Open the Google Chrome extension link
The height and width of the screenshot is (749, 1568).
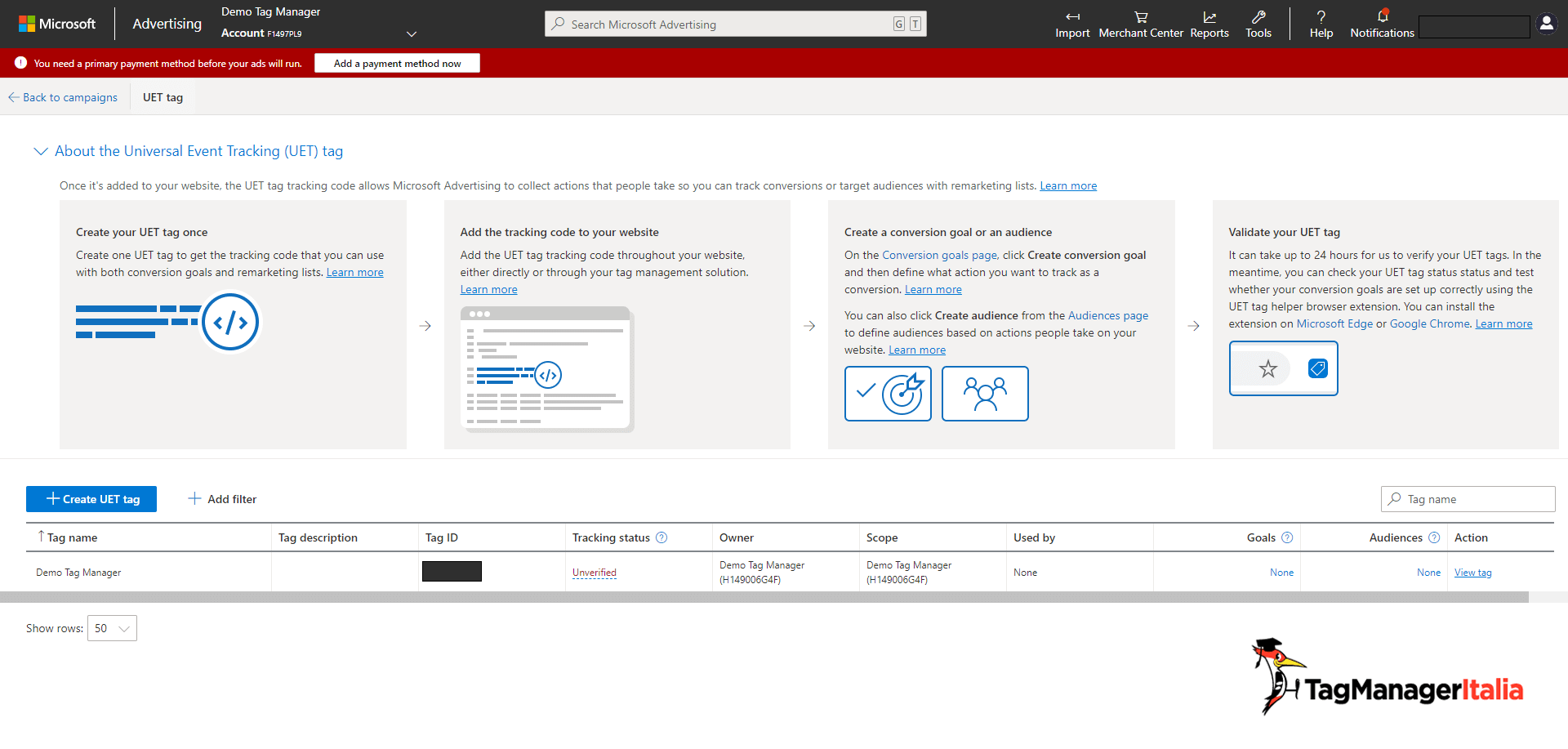[1429, 323]
